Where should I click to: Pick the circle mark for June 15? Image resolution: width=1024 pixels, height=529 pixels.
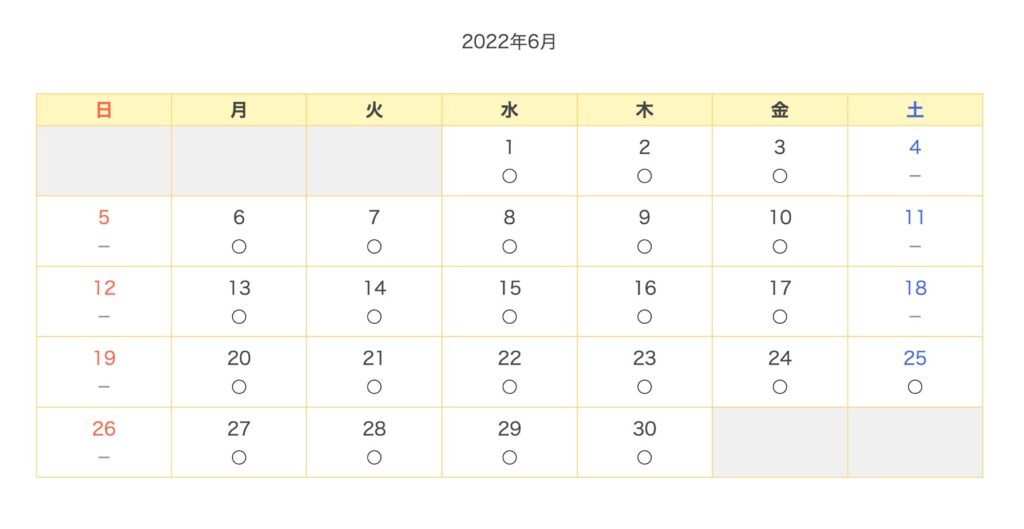[x=509, y=317]
